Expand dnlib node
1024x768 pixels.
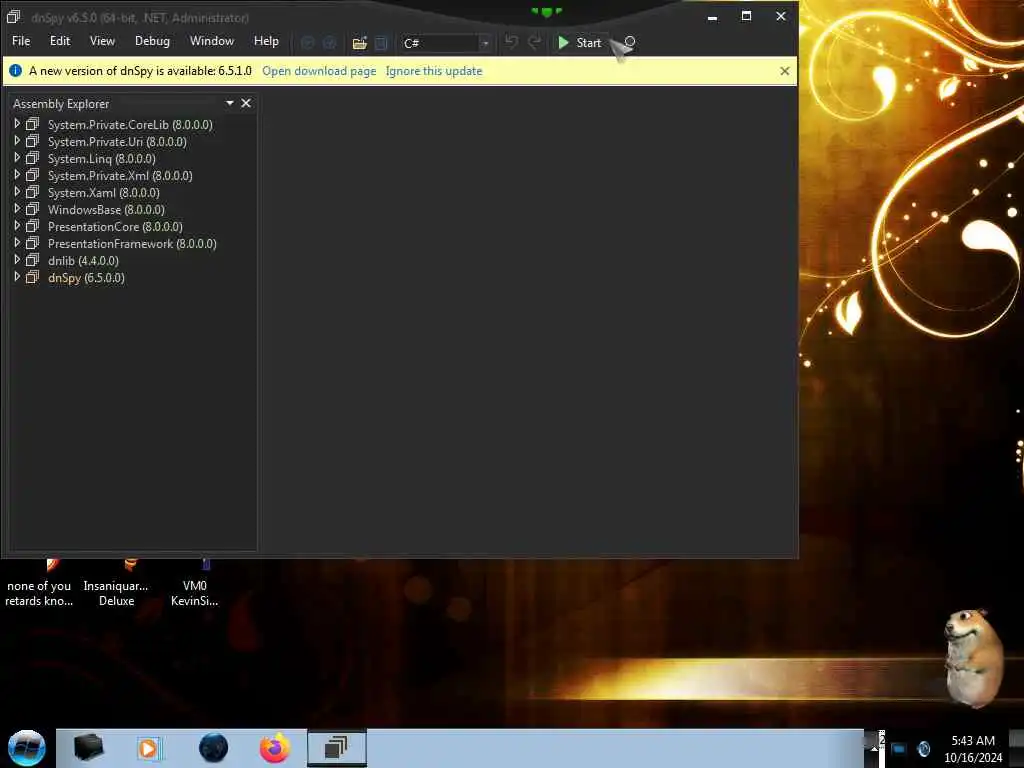17,259
